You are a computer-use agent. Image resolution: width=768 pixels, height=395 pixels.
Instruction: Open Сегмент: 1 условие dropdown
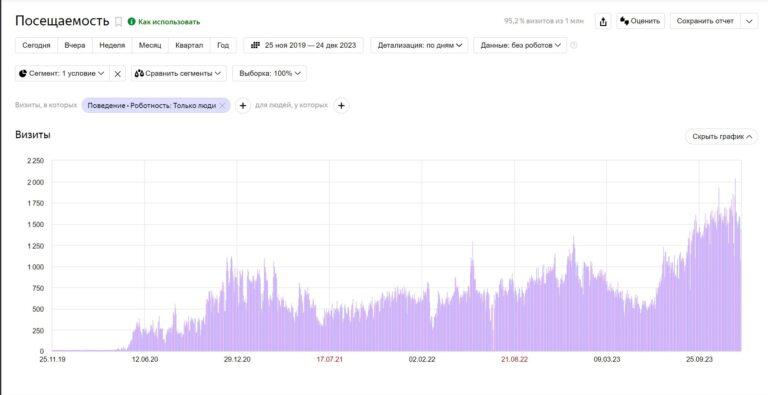(62, 74)
